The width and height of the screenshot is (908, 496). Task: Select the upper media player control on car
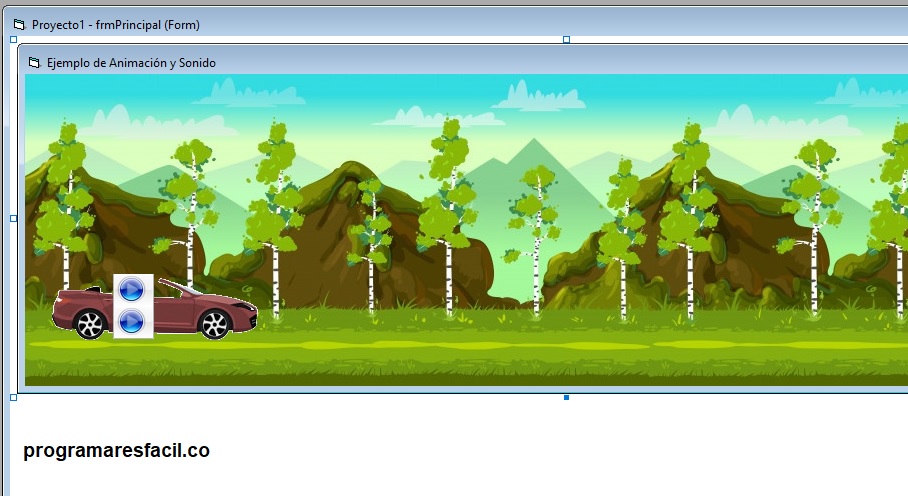tap(132, 290)
